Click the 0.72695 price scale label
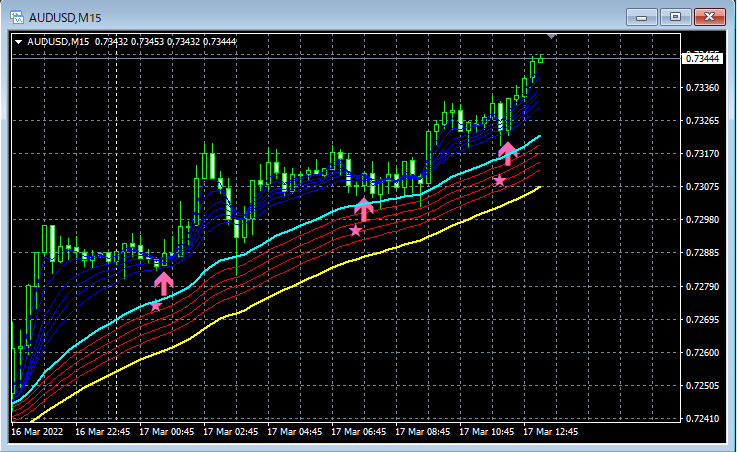Screen dimensions: 738x452 (x=702, y=320)
